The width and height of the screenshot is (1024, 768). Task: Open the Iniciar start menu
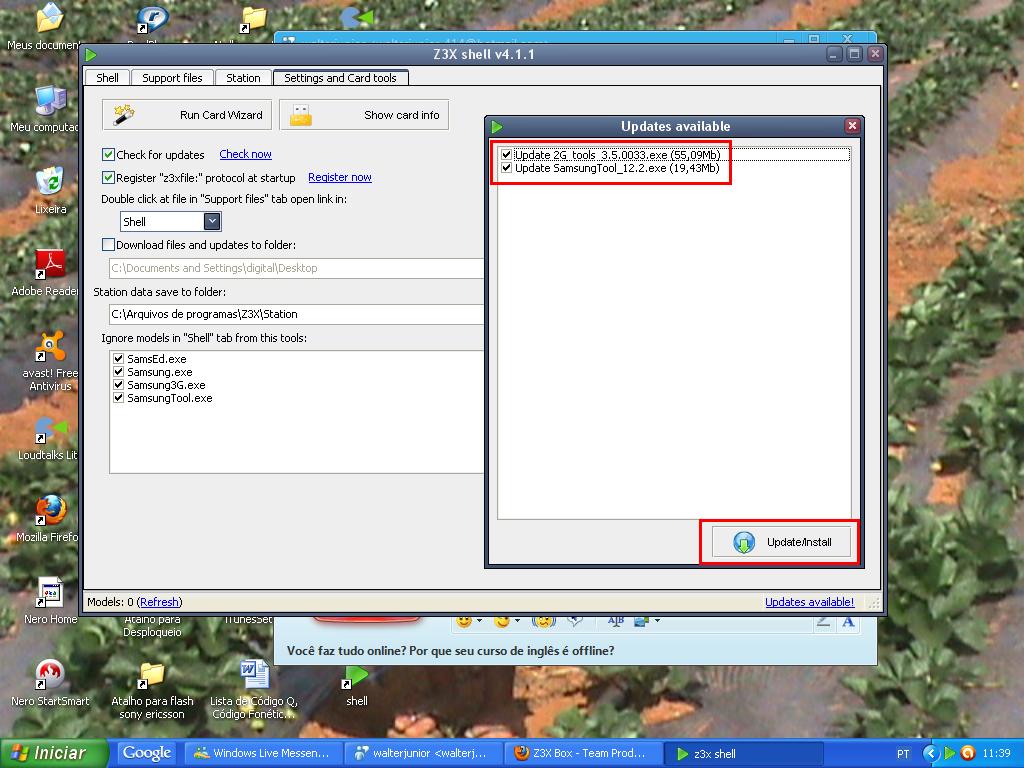coord(53,753)
